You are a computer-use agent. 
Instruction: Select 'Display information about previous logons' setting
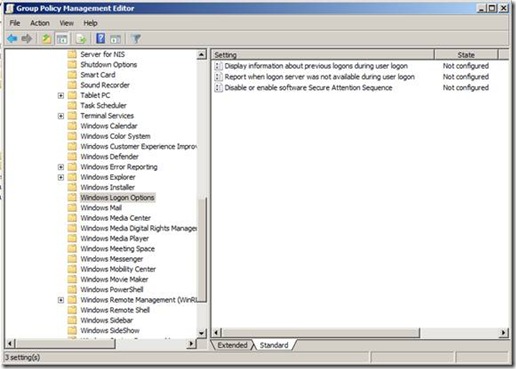[316, 66]
